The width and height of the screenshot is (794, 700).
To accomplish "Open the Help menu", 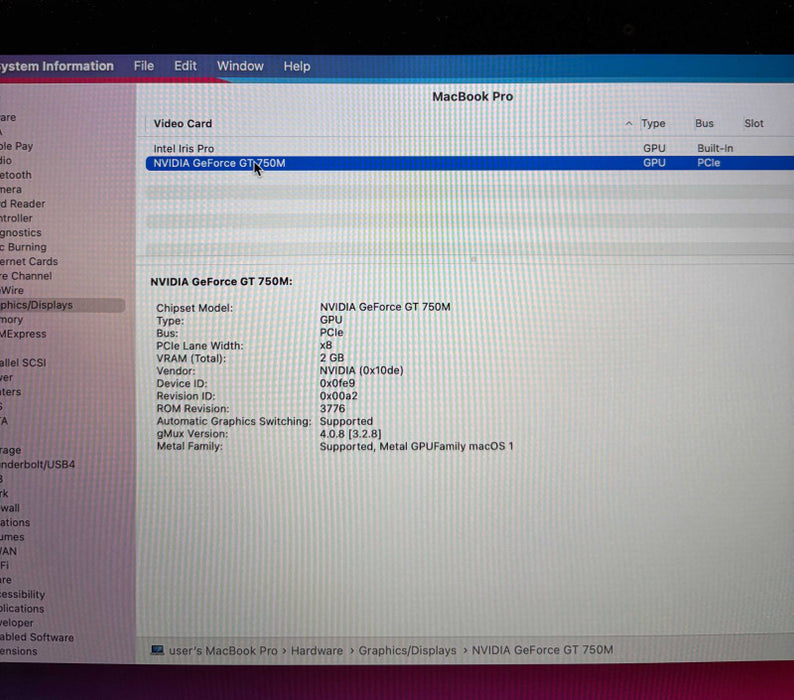I will click(297, 66).
